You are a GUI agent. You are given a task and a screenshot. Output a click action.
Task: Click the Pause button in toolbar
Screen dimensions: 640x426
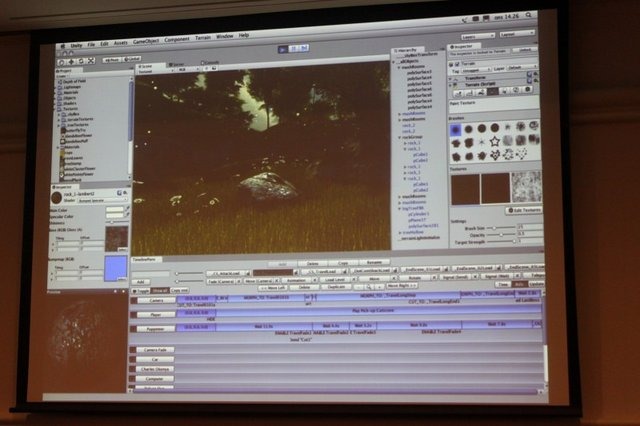coord(293,49)
